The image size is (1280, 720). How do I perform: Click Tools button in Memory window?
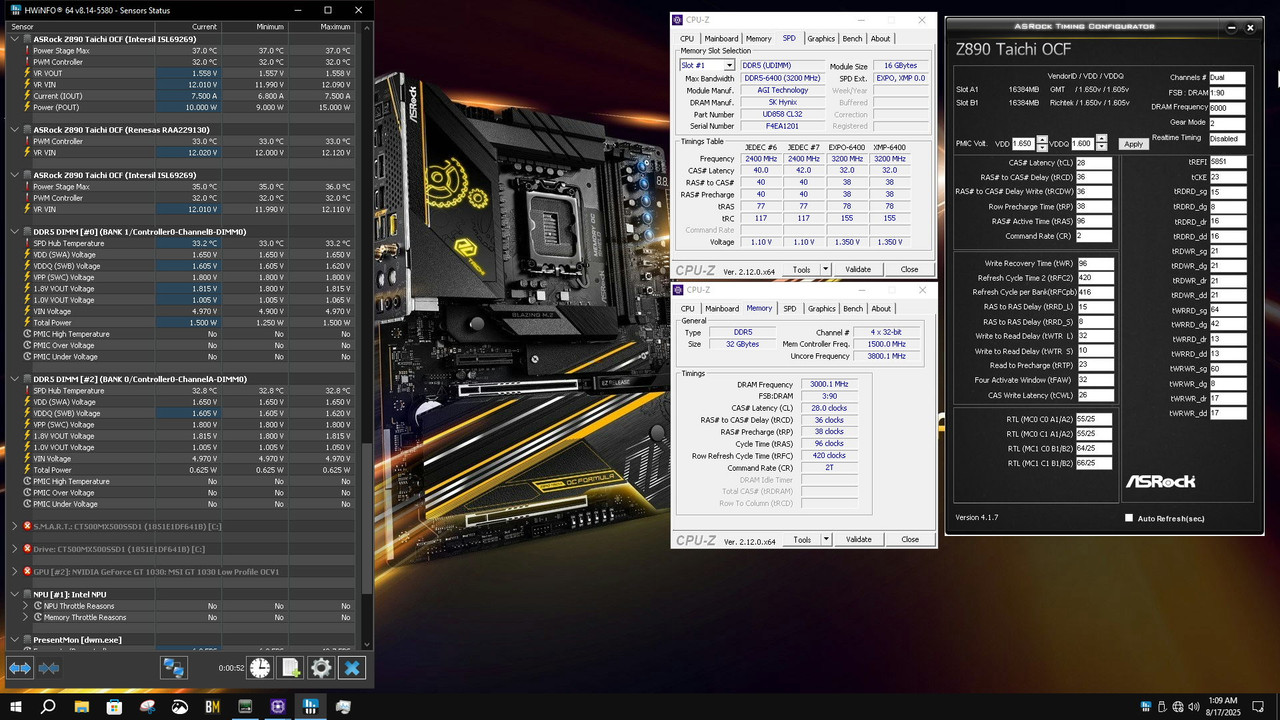pyautogui.click(x=801, y=539)
